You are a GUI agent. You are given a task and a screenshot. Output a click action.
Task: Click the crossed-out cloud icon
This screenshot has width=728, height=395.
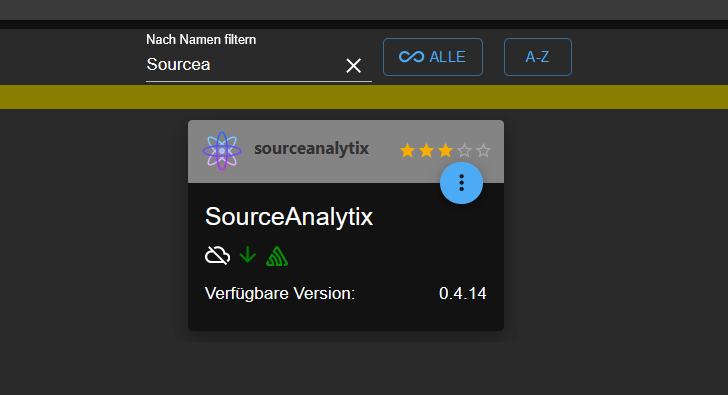point(217,255)
